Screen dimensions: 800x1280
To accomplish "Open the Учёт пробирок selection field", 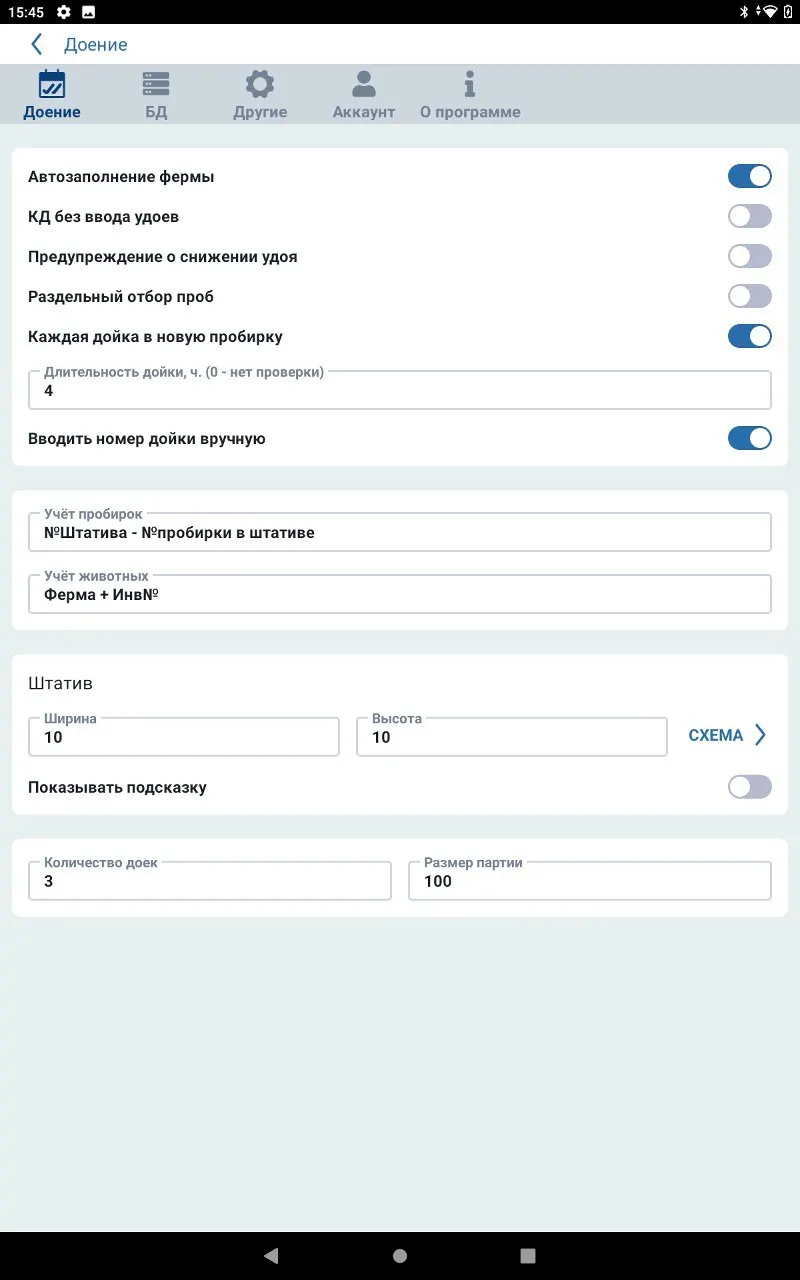I will pyautogui.click(x=400, y=532).
